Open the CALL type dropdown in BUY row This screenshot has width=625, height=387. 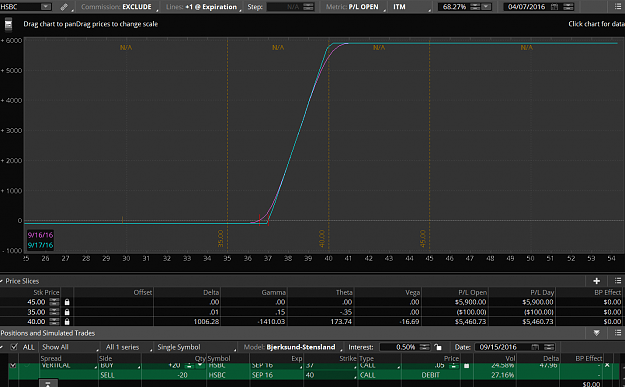(x=379, y=365)
